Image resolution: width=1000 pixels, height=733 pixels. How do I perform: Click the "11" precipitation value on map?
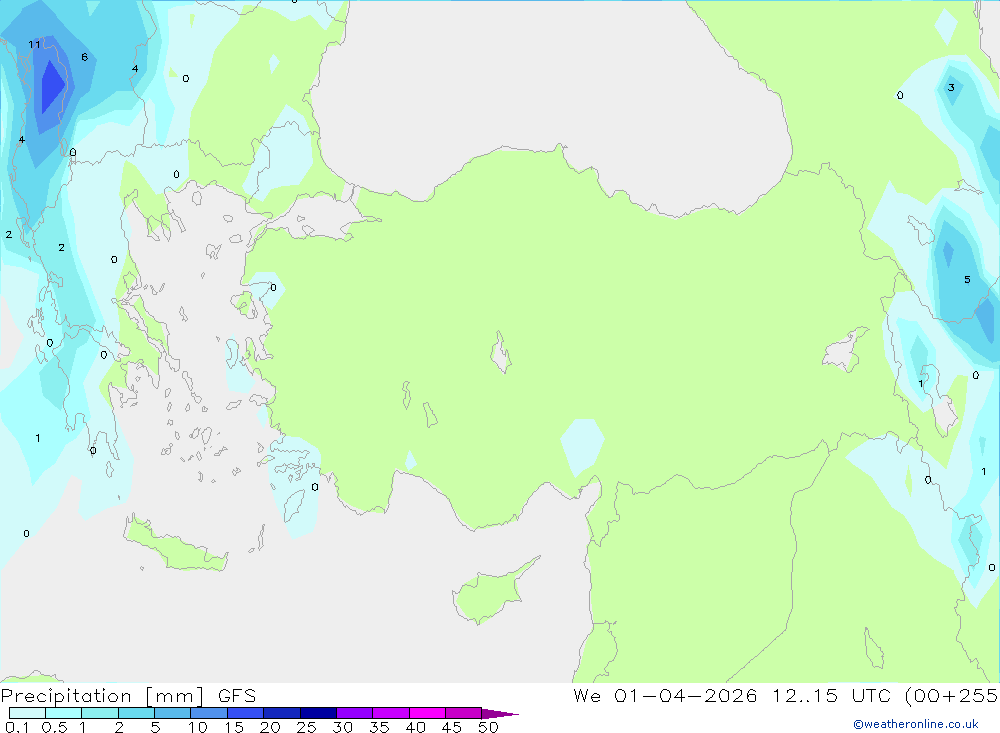pos(34,45)
